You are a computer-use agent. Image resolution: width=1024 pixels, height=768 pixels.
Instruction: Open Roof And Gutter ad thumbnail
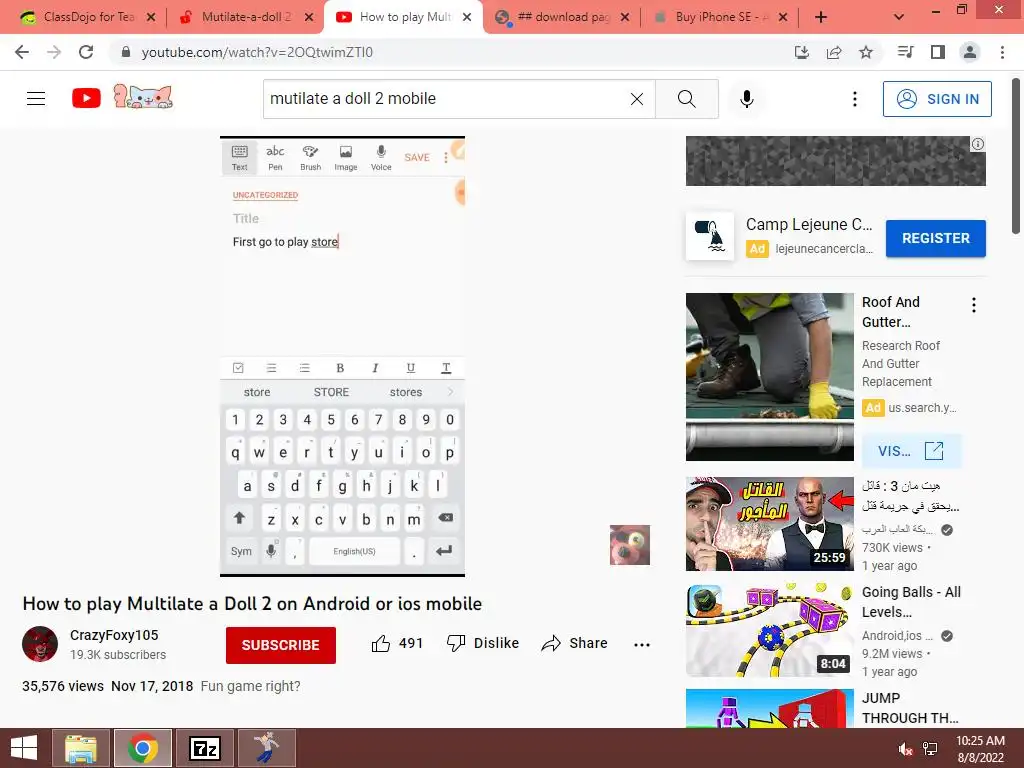(x=769, y=377)
